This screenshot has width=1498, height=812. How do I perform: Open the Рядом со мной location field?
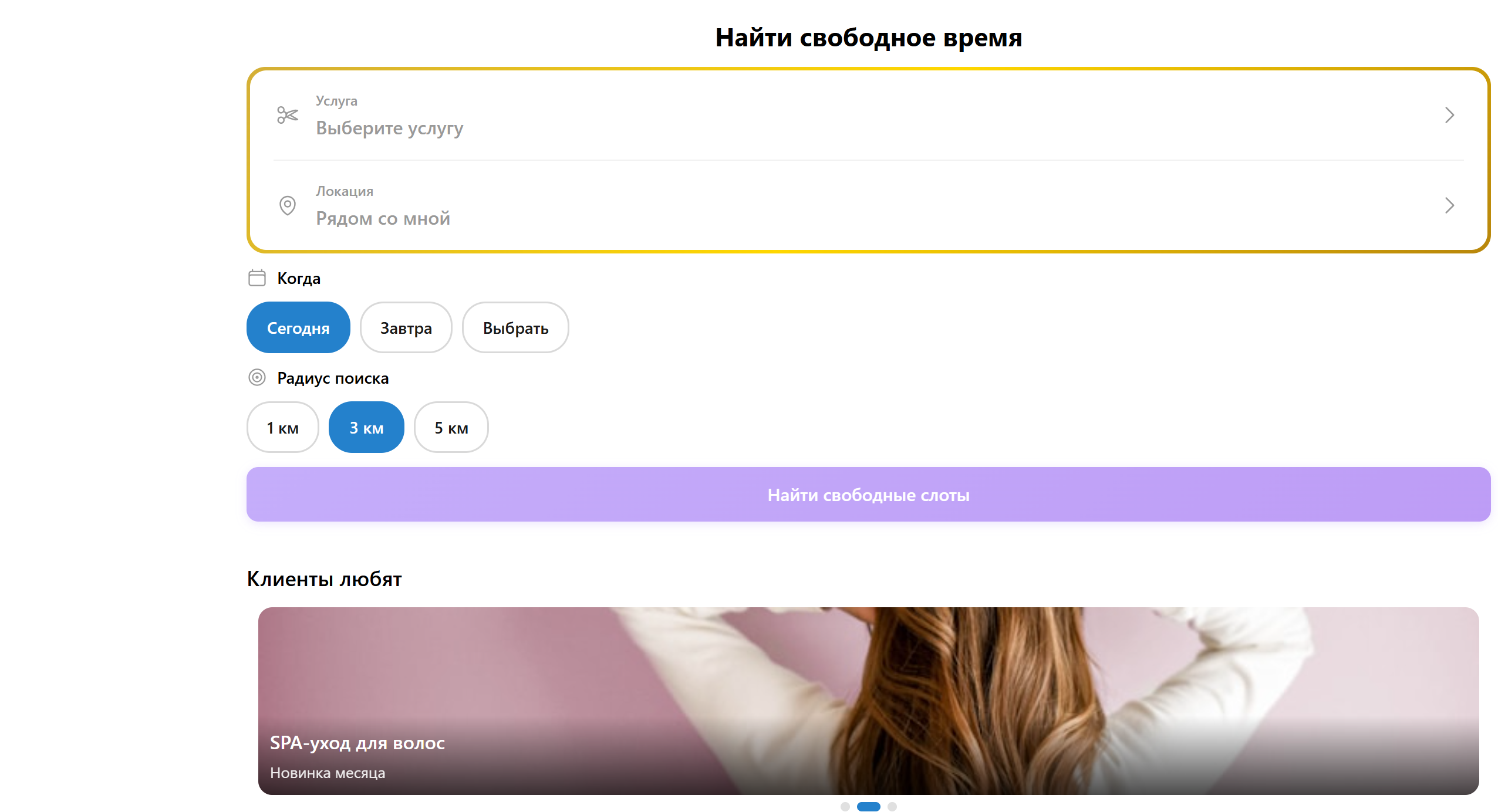[x=383, y=218]
